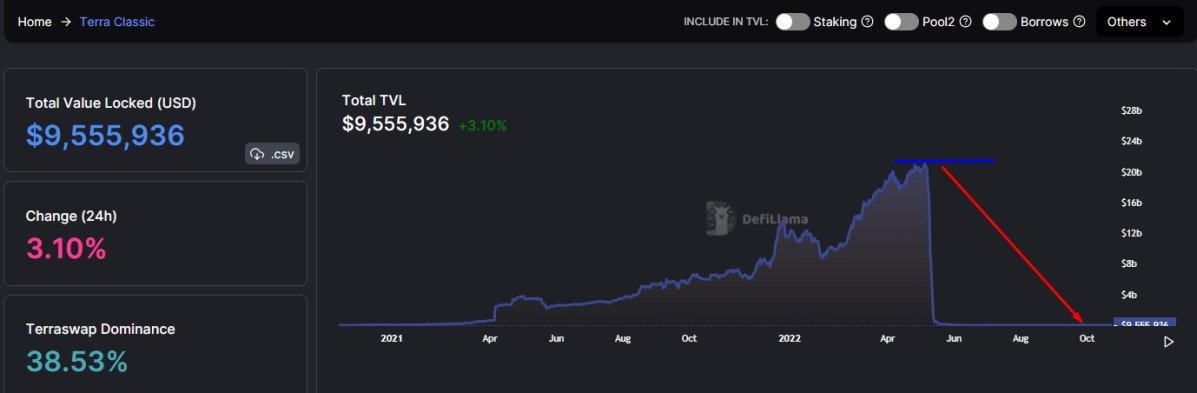Click the play triangle icon below chart

1168,342
